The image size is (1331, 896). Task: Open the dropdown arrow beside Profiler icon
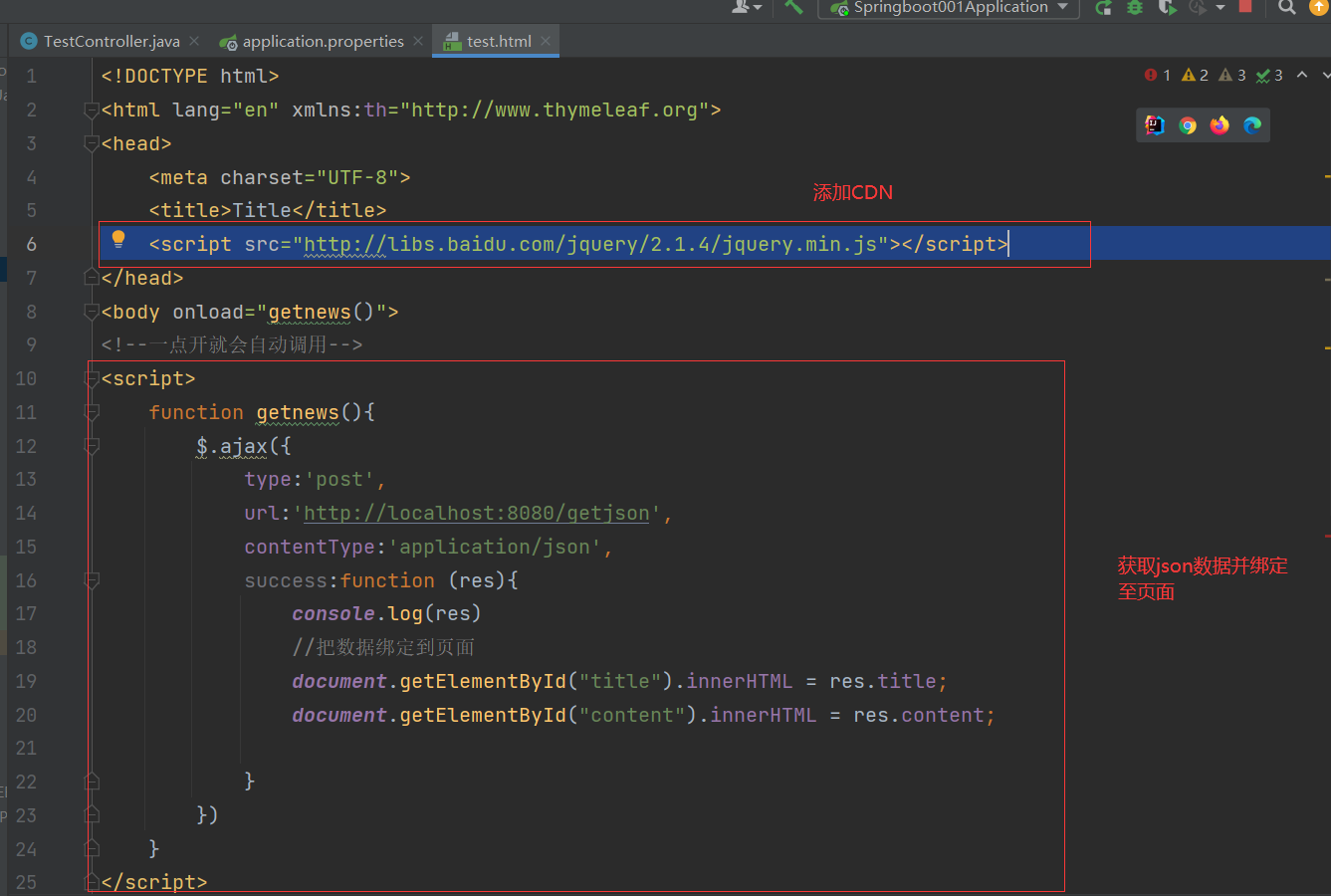click(1220, 8)
